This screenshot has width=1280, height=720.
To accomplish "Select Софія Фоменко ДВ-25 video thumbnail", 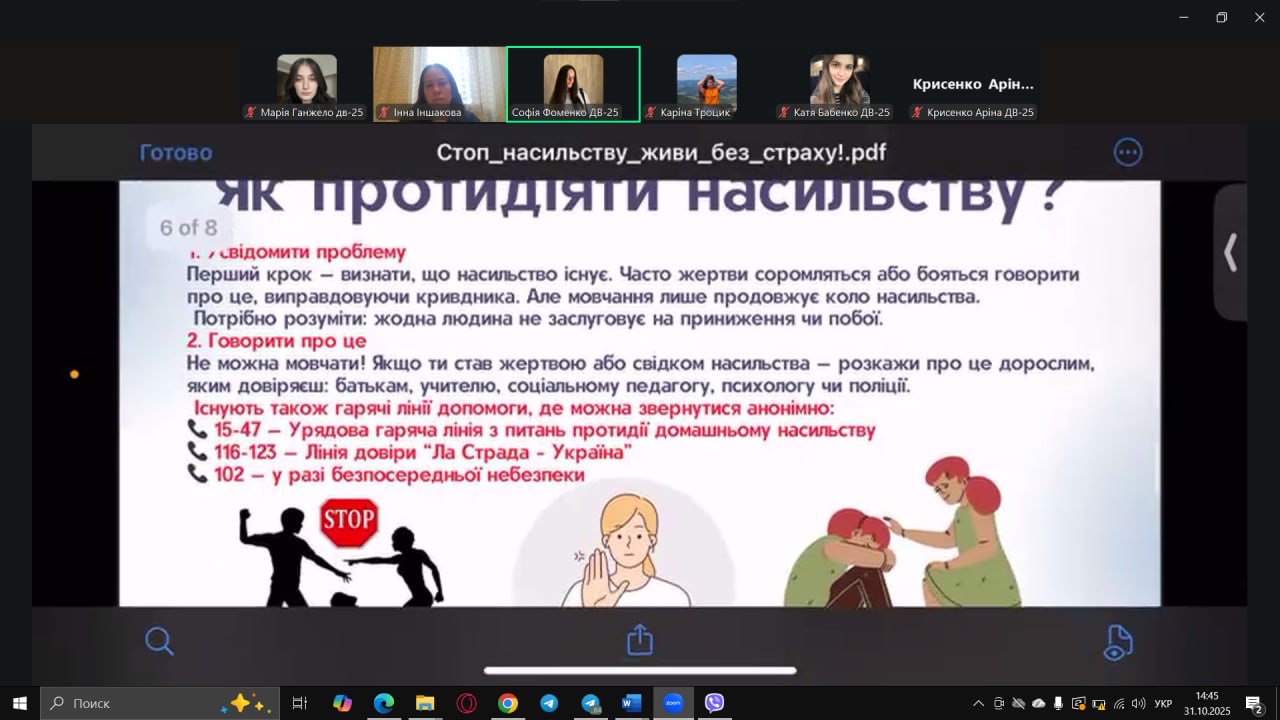I will click(x=573, y=84).
